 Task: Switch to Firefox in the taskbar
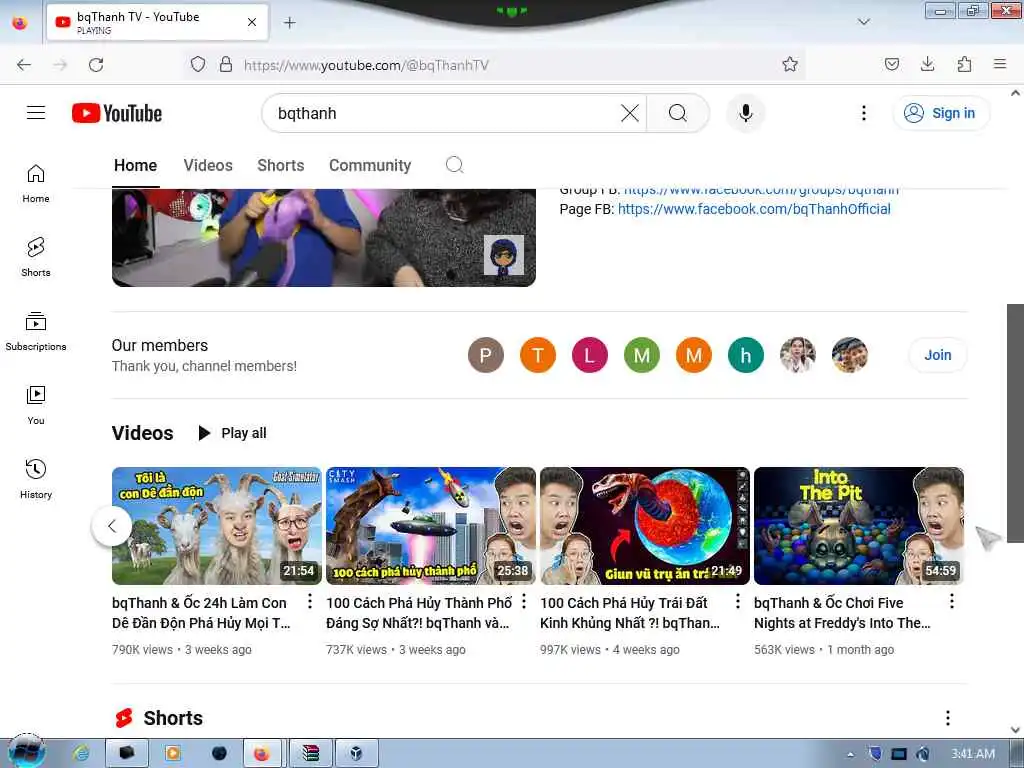pos(261,754)
